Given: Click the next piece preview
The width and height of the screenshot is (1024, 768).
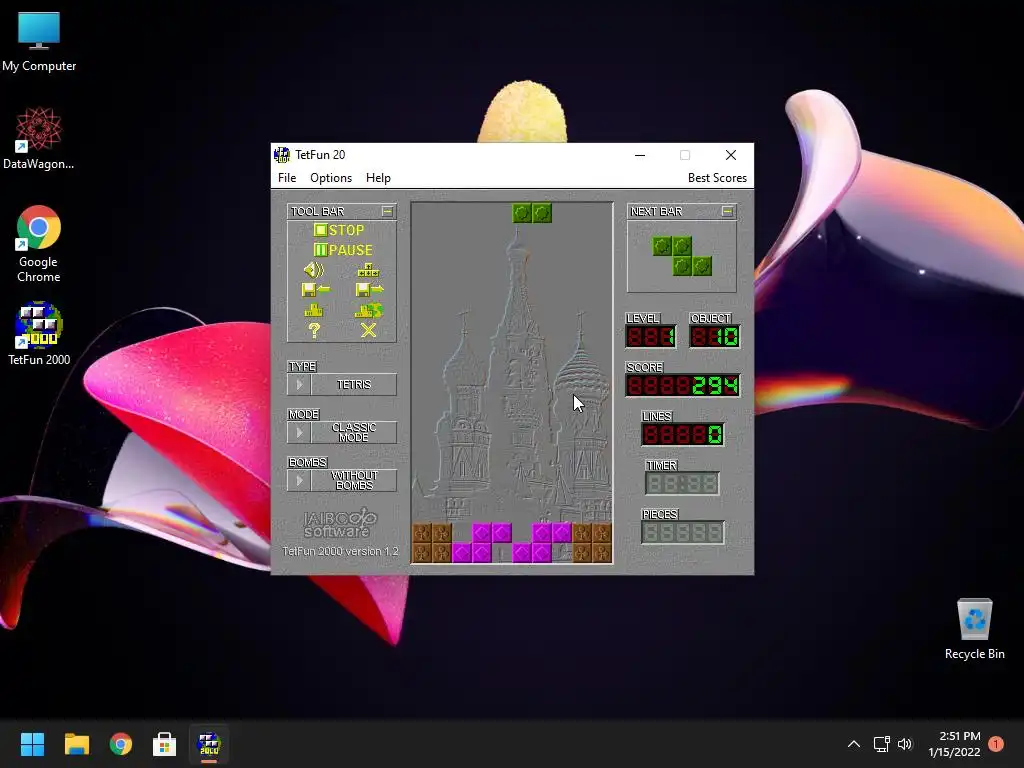Looking at the screenshot, I should click(x=682, y=256).
